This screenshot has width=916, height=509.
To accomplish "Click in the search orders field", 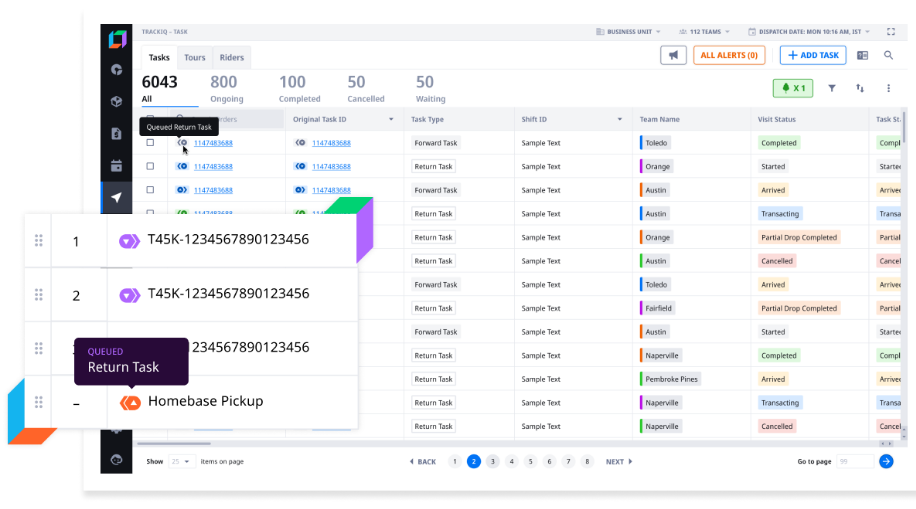I will [x=227, y=119].
